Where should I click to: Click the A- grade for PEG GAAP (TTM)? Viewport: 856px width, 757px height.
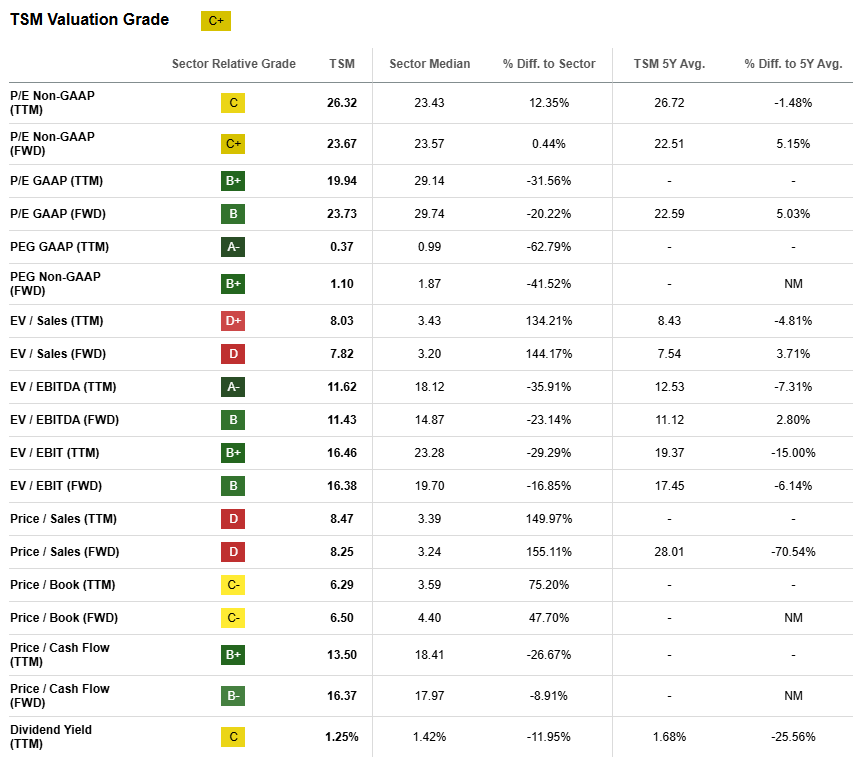point(232,246)
